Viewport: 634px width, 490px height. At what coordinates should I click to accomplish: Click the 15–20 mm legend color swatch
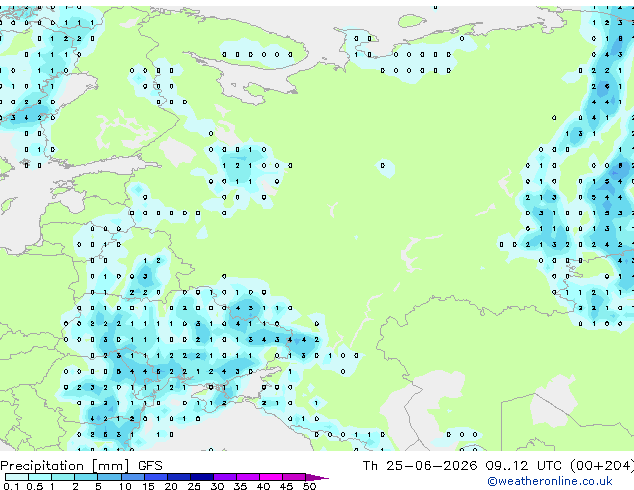tap(156, 477)
